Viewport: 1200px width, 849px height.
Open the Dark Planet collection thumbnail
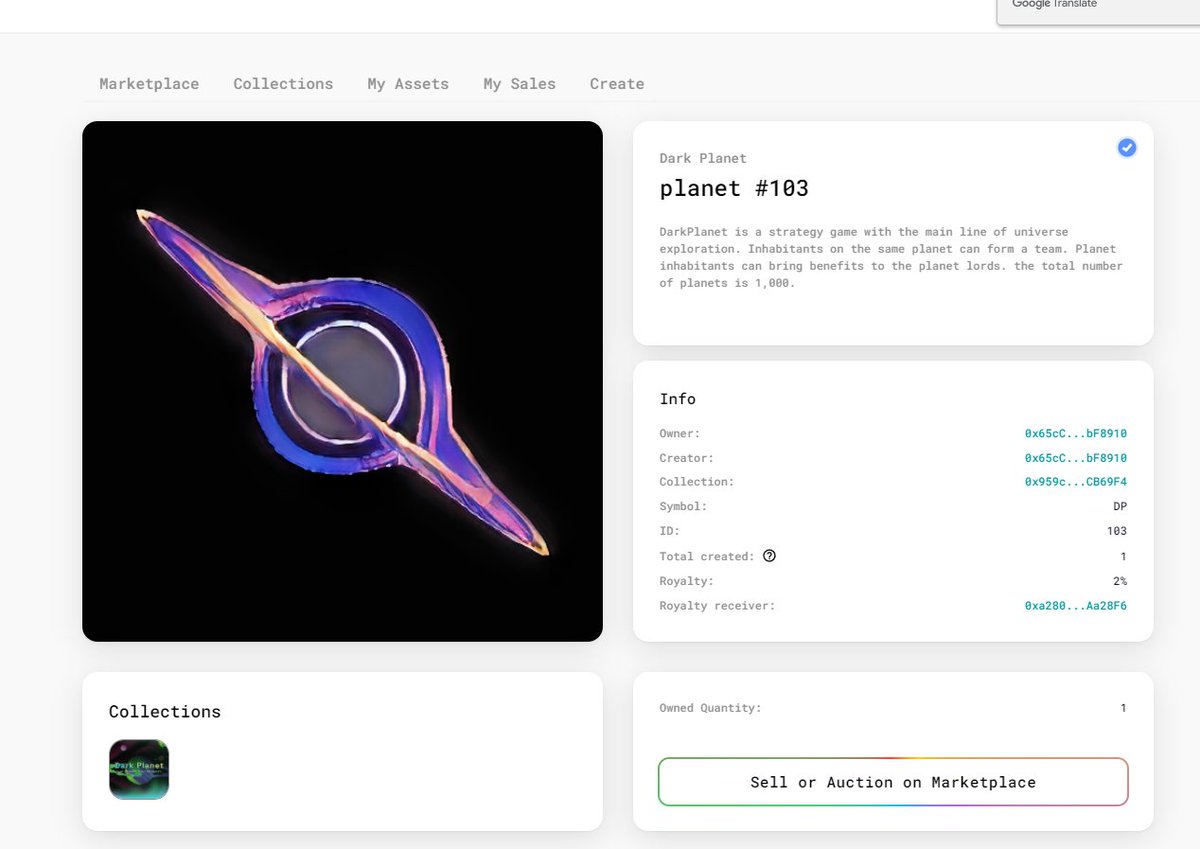139,769
